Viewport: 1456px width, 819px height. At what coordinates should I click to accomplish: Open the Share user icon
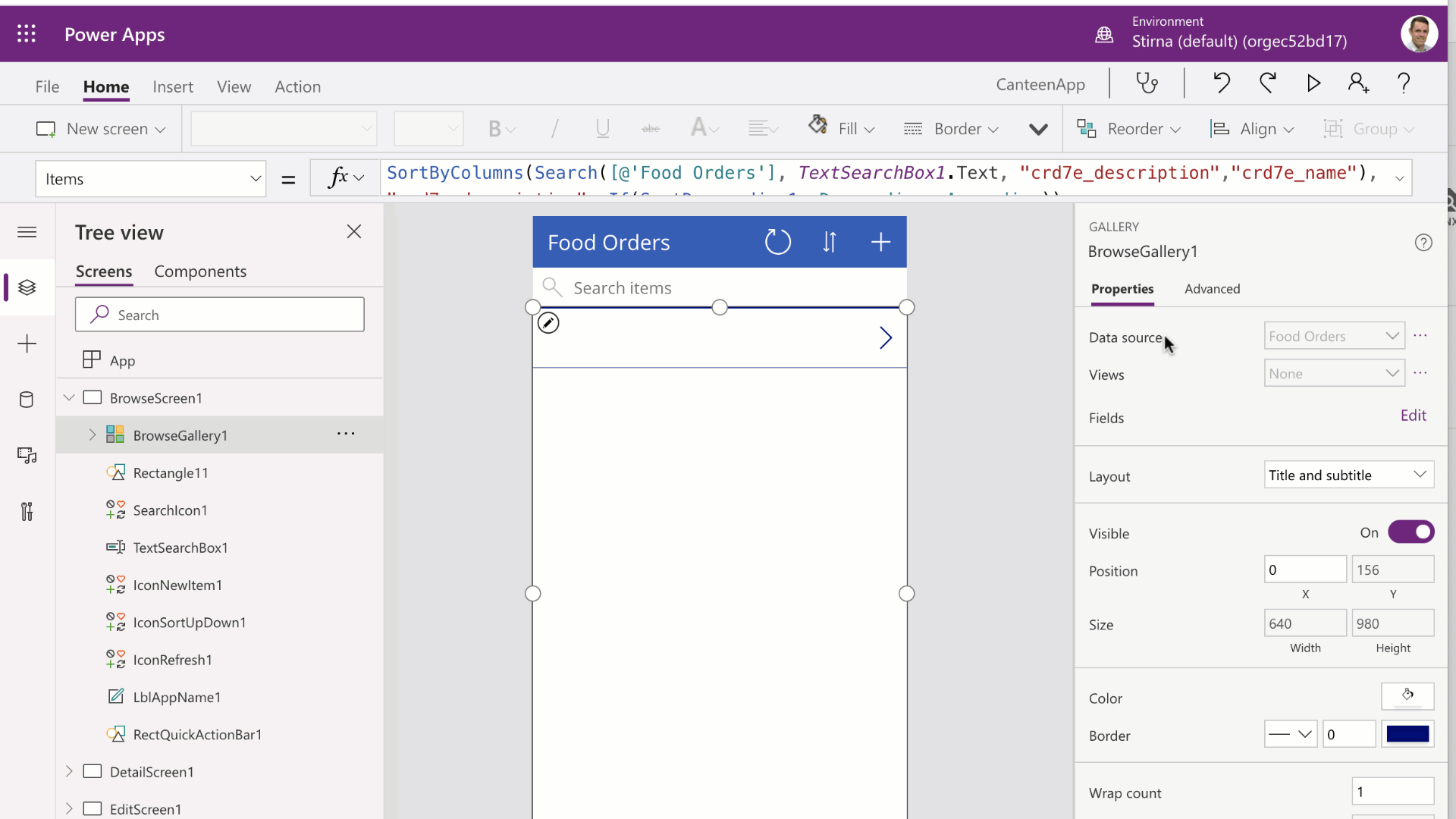click(1358, 83)
